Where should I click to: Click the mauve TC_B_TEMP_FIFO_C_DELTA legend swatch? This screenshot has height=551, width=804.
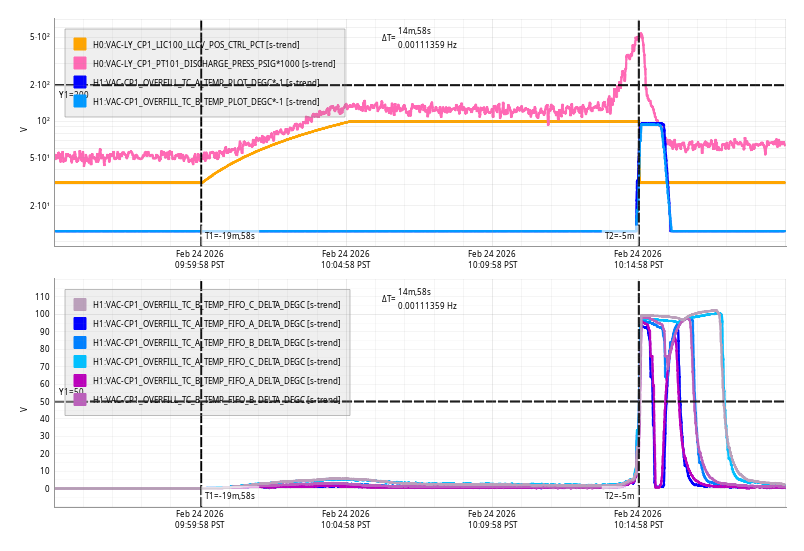tap(80, 304)
